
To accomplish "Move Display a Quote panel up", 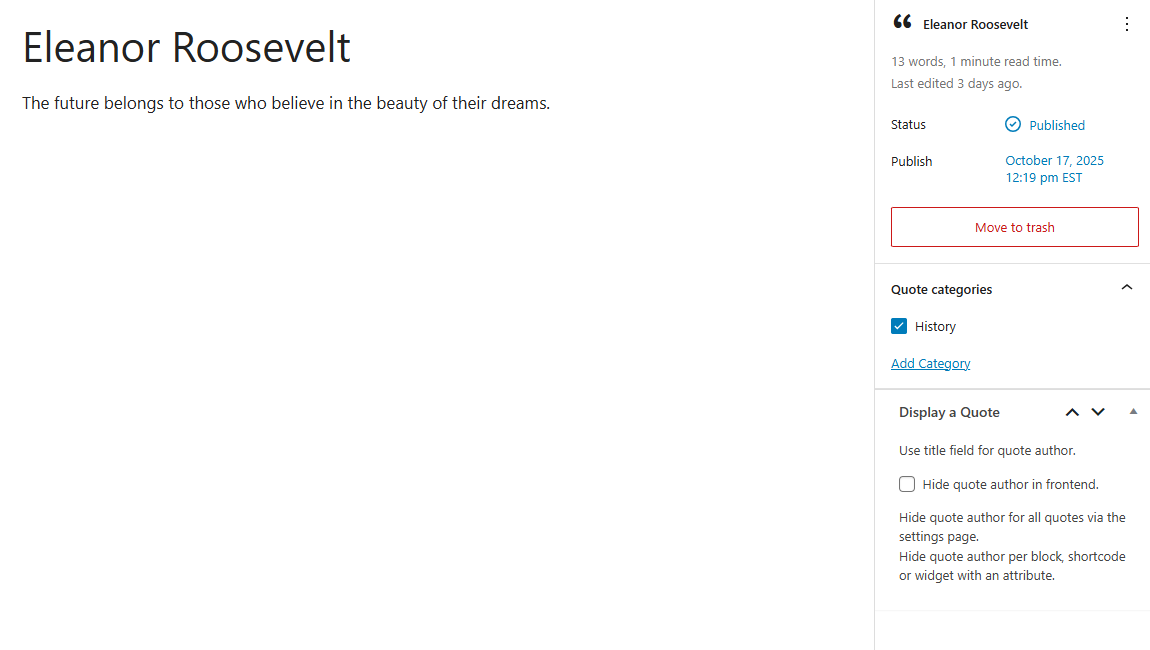I will pos(1072,412).
